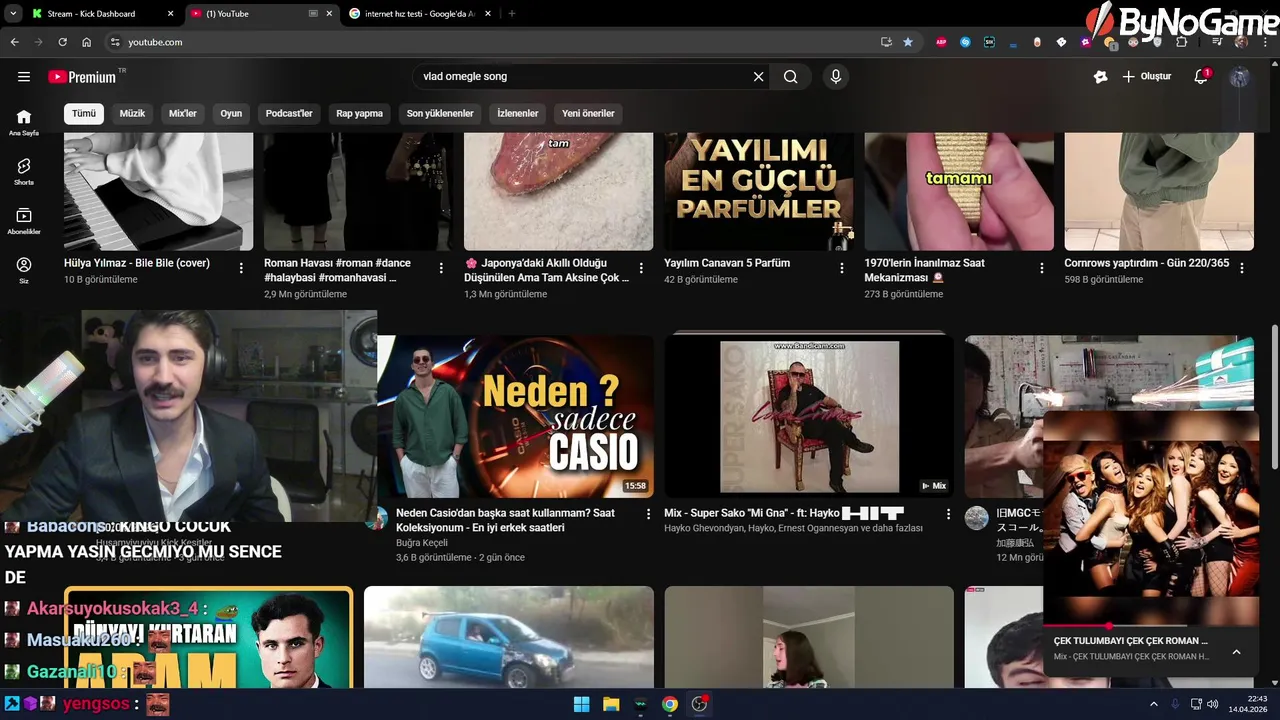Seek on the mini player progress bar
The image size is (1280, 720).
1151,626
